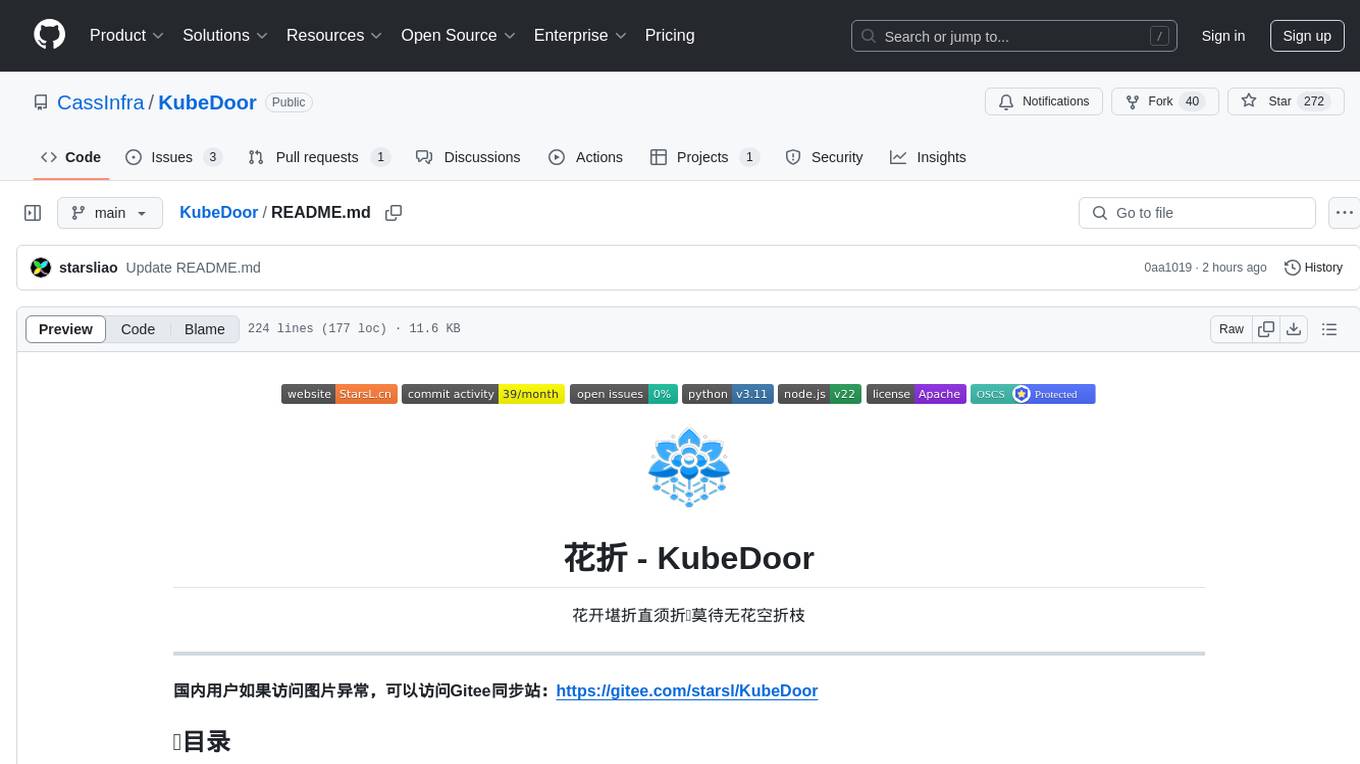The width and height of the screenshot is (1360, 764).
Task: Click the Sign up button
Action: [1307, 36]
